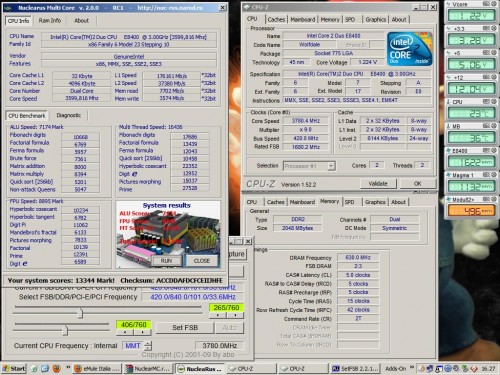Click the Rated FSB 1680.2 MHz value
The height and width of the screenshot is (375, 500).
click(306, 147)
